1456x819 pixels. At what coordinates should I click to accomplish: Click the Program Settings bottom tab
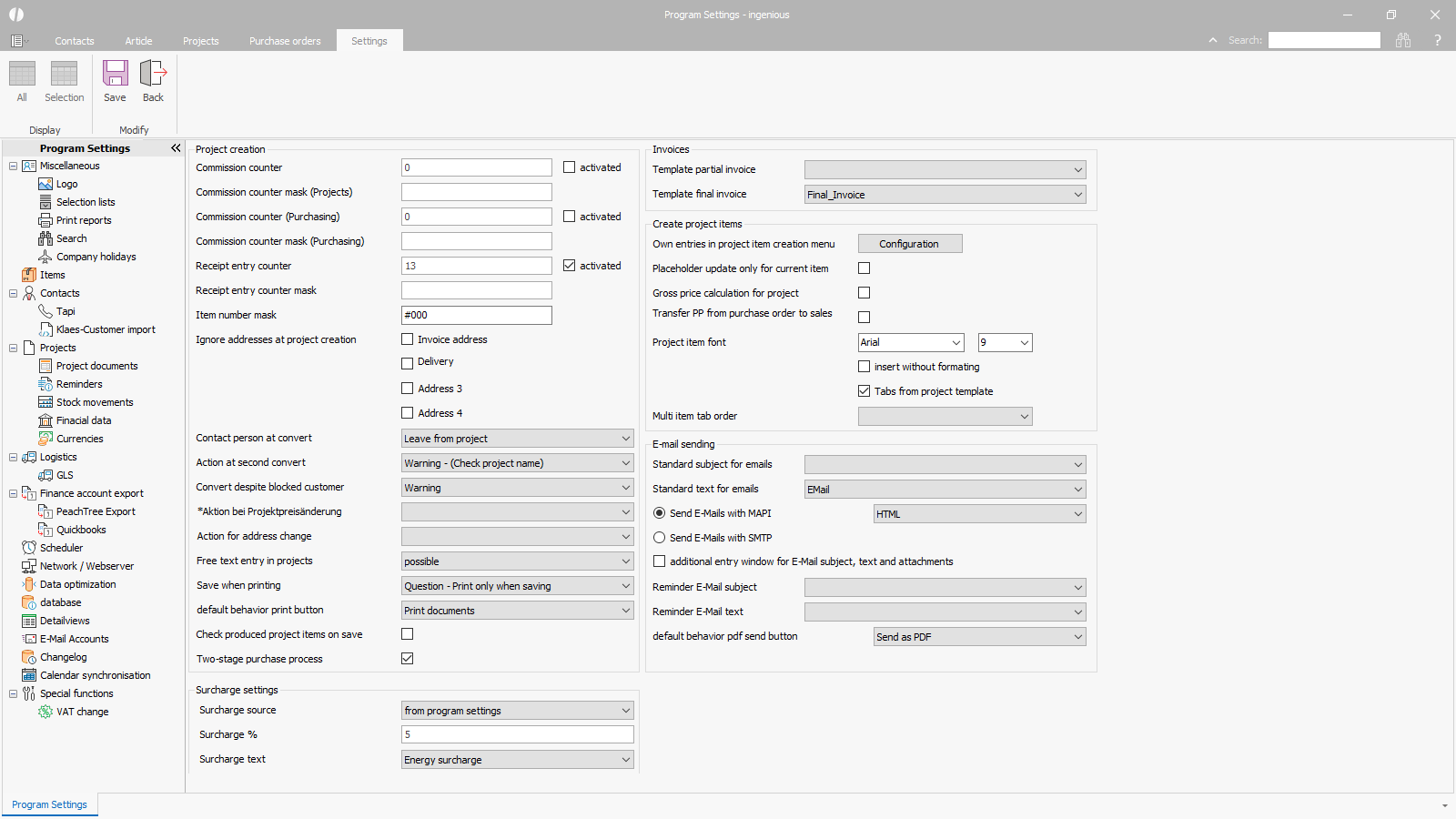click(x=50, y=804)
